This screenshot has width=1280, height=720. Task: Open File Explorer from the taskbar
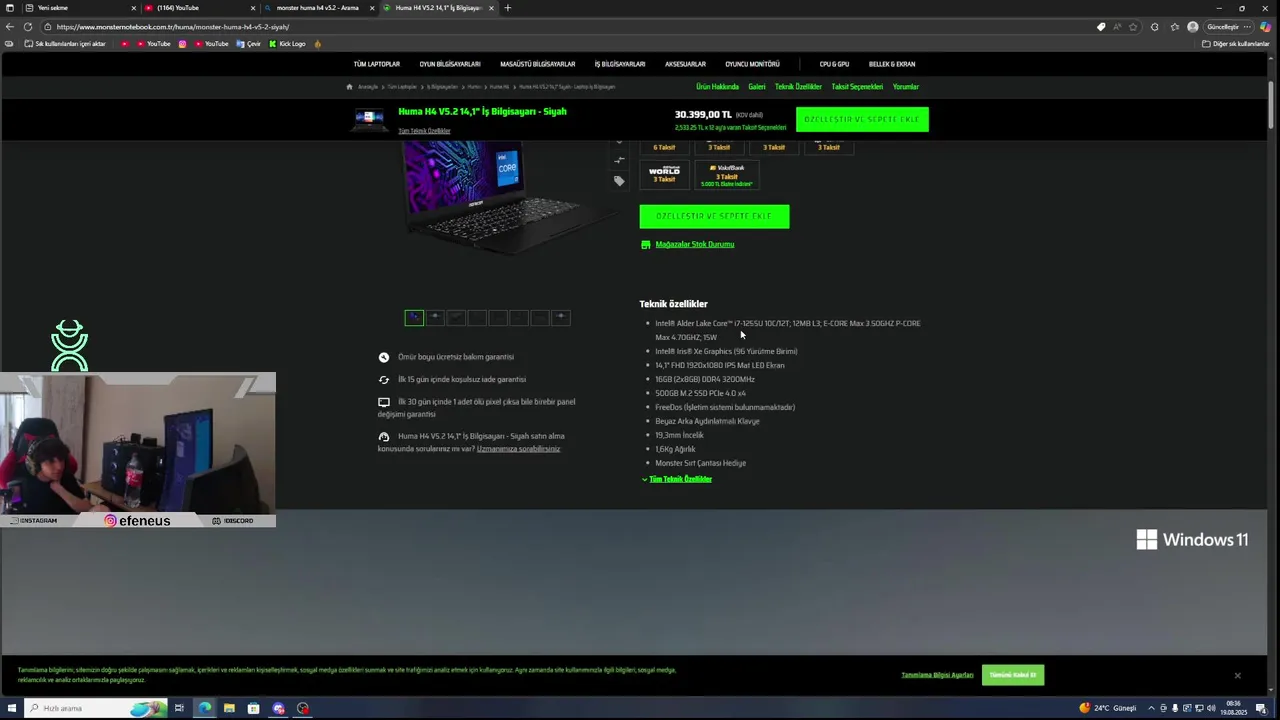(229, 708)
